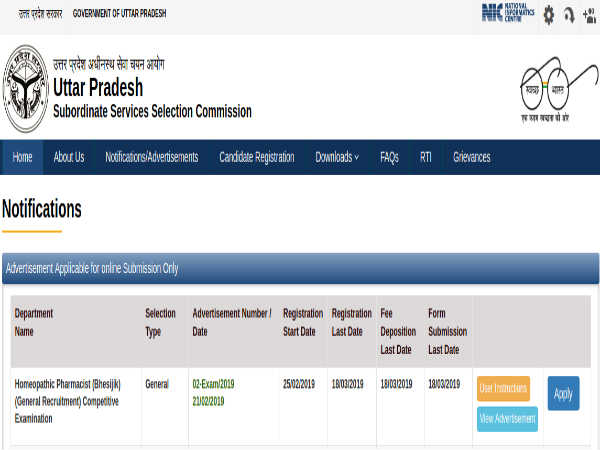This screenshot has width=600, height=450.
Task: Open User Instructions for Homeopathic Pharmacist
Action: (503, 388)
